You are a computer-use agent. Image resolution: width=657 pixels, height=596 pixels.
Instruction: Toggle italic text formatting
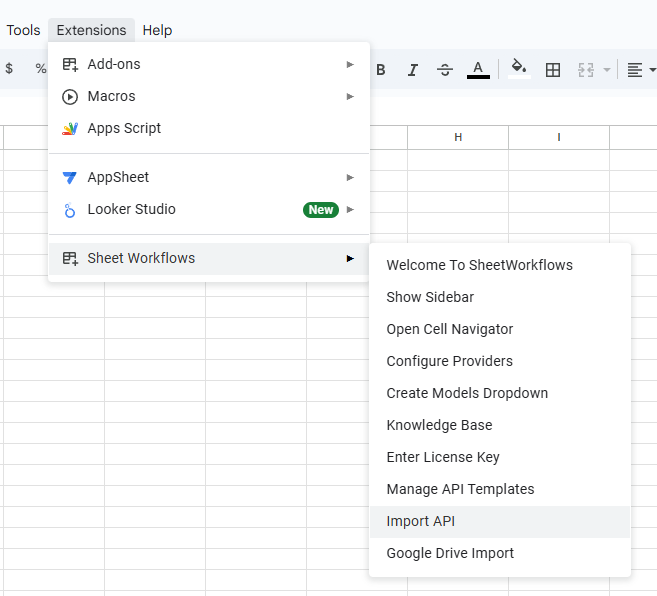(412, 69)
